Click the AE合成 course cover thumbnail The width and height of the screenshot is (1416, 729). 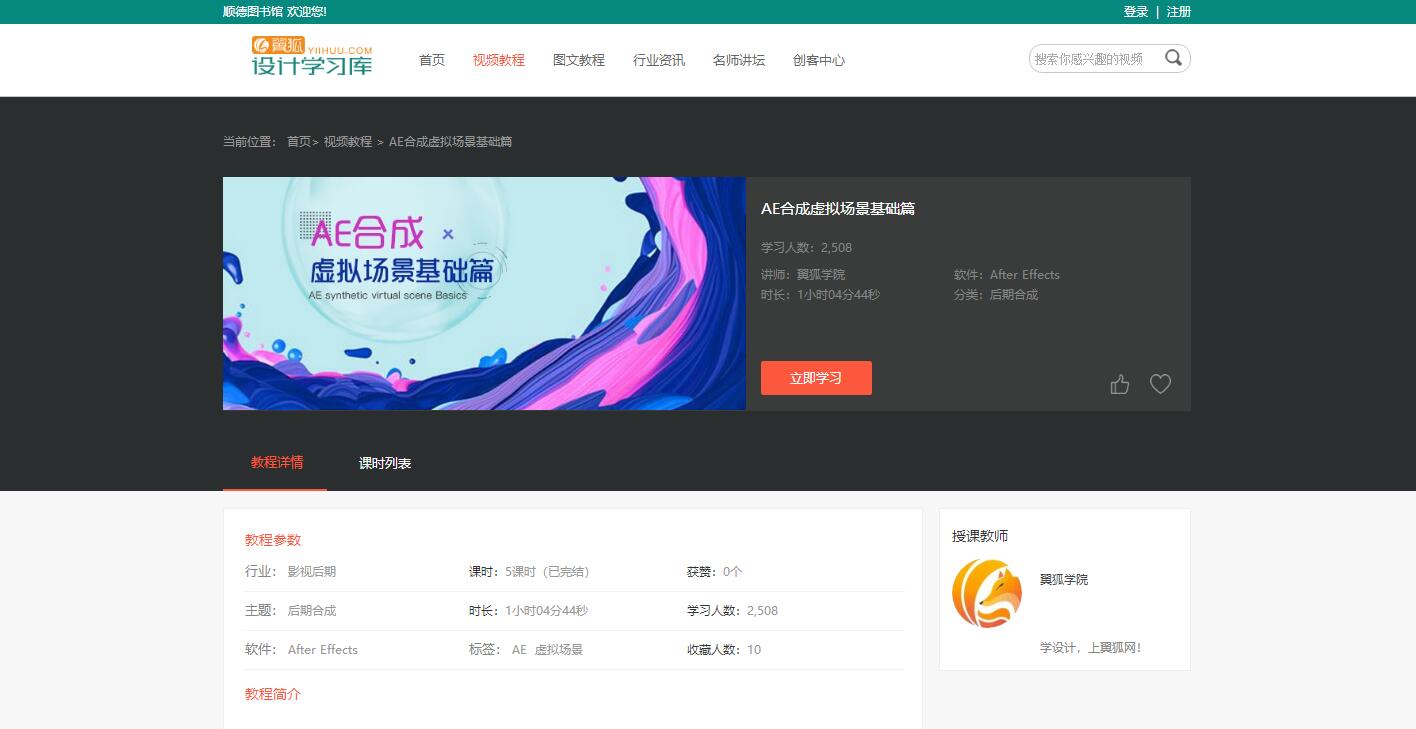[x=484, y=293]
